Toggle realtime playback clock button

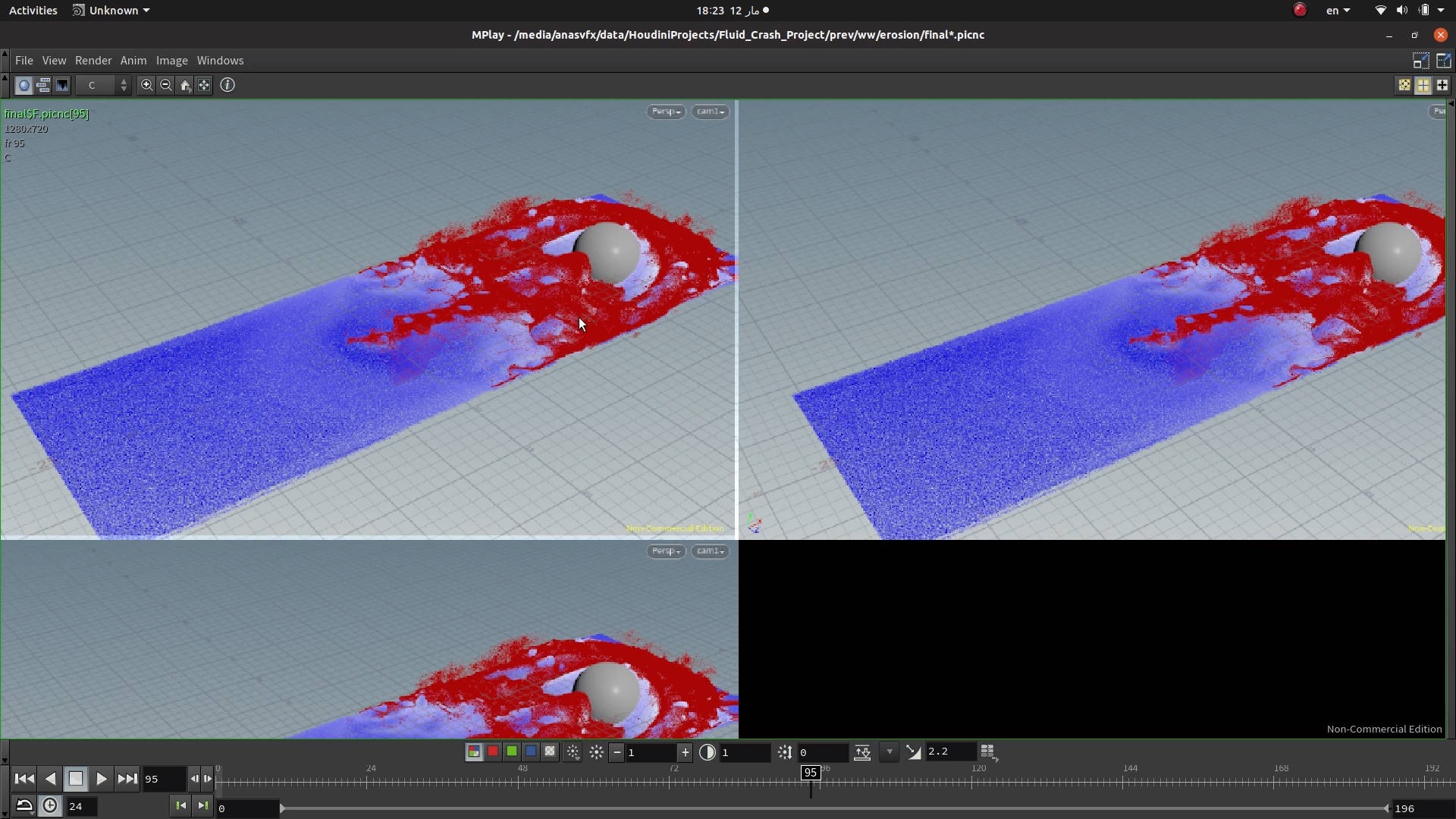pos(50,806)
